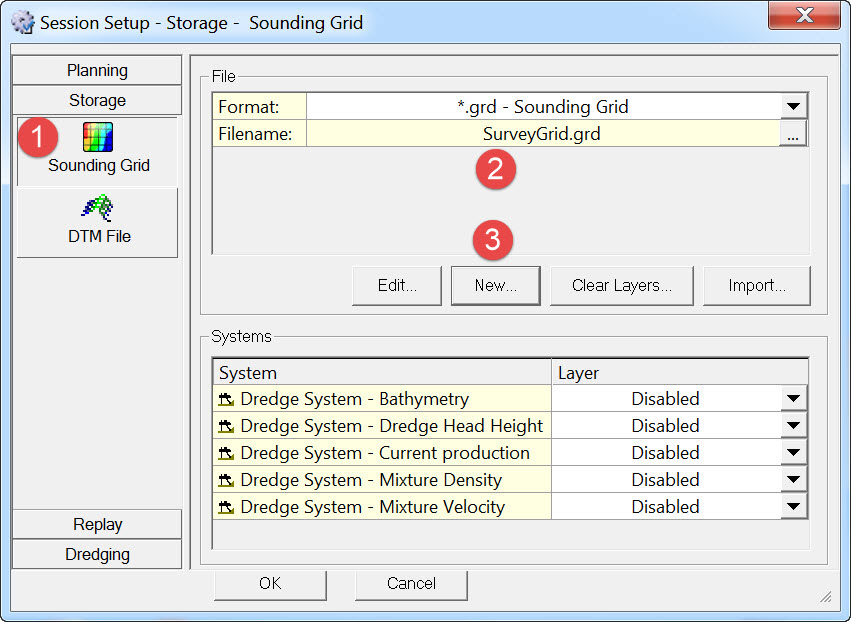Click the Current production system icon

(227, 453)
